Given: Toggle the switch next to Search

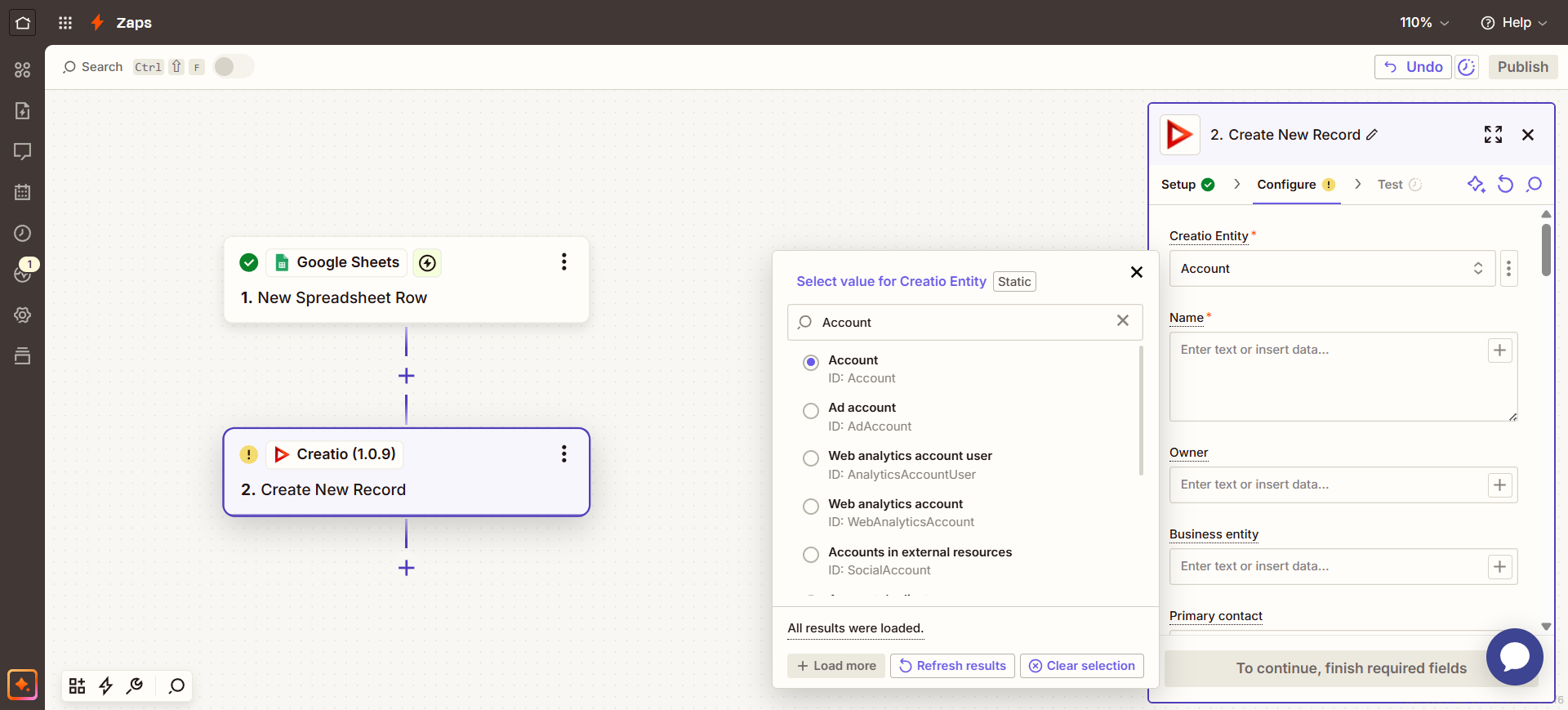Looking at the screenshot, I should 234,67.
